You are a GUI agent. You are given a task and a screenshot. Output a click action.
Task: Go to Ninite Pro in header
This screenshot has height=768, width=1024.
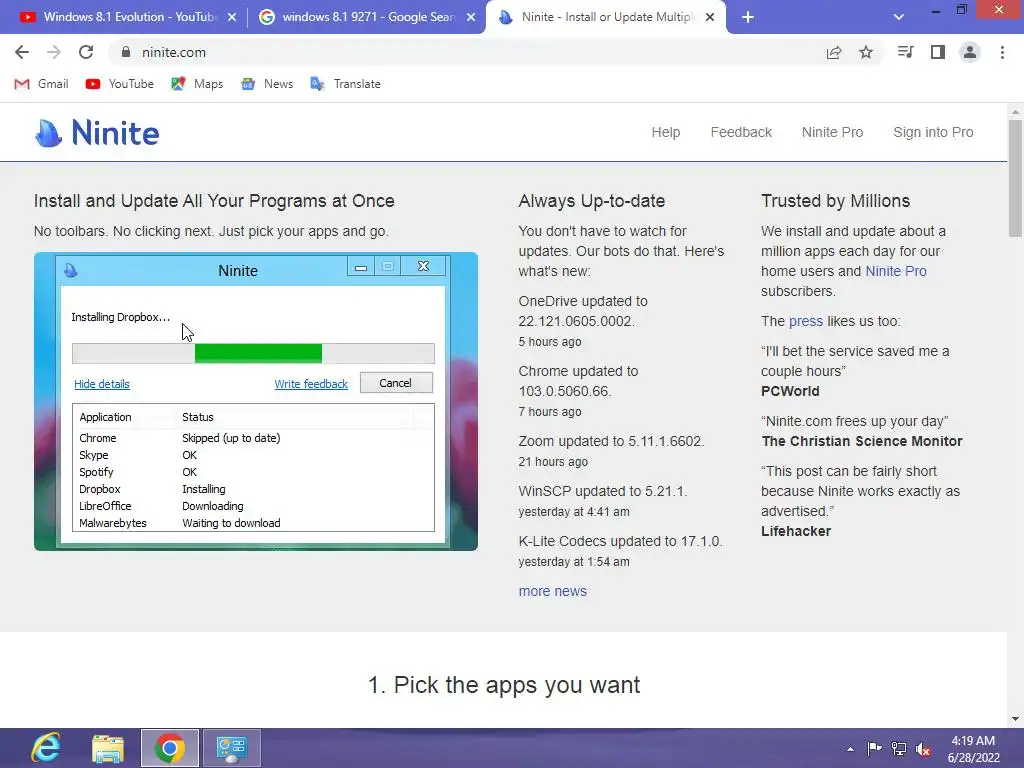(832, 133)
